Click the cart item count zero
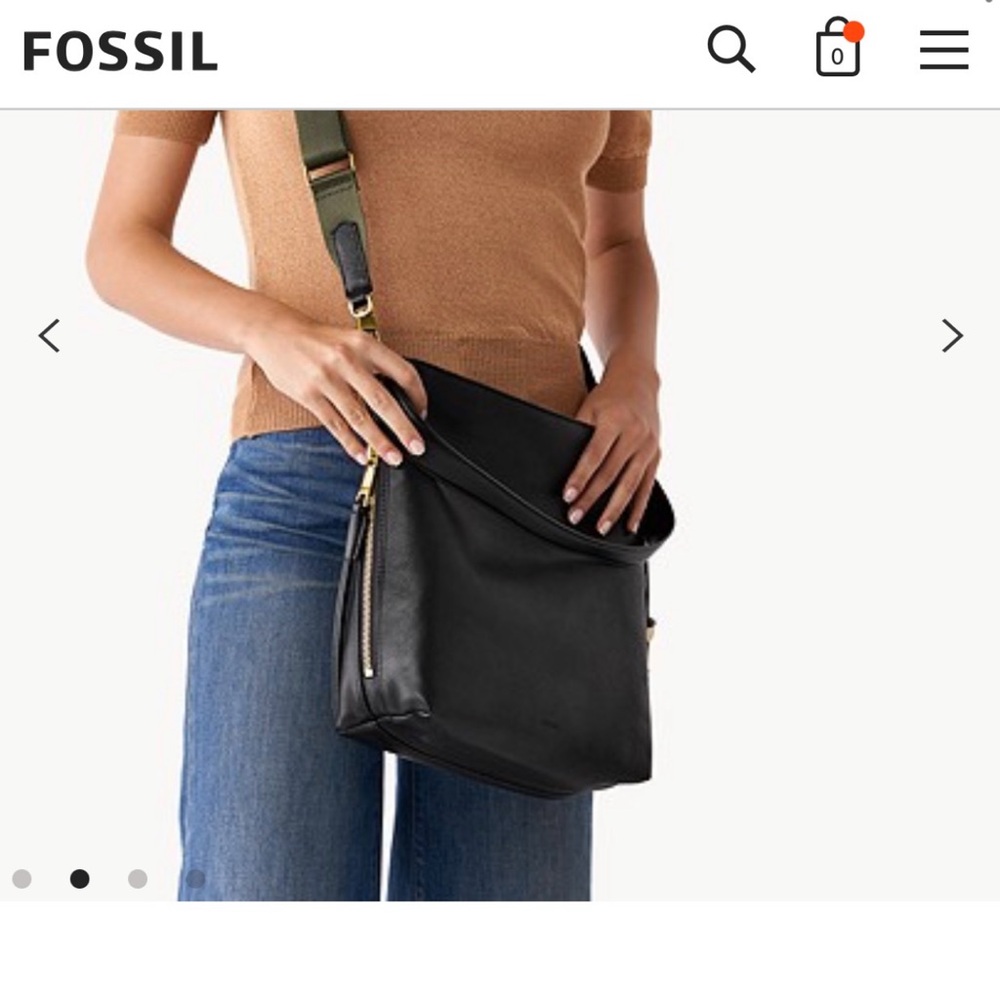1000x1000 pixels. pyautogui.click(x=837, y=57)
